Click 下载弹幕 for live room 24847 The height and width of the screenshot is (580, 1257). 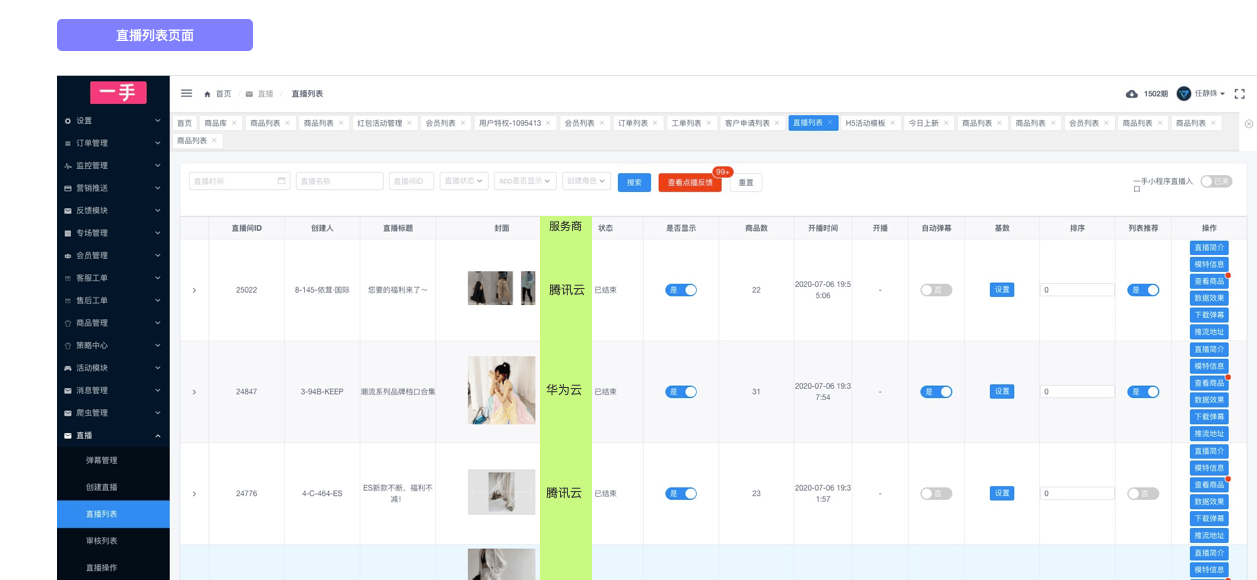coord(1209,416)
